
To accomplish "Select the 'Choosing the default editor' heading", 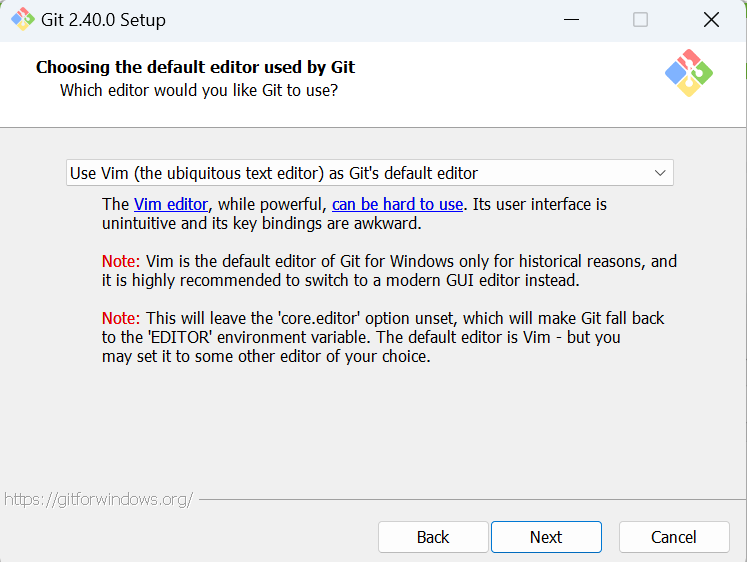I will pos(195,67).
